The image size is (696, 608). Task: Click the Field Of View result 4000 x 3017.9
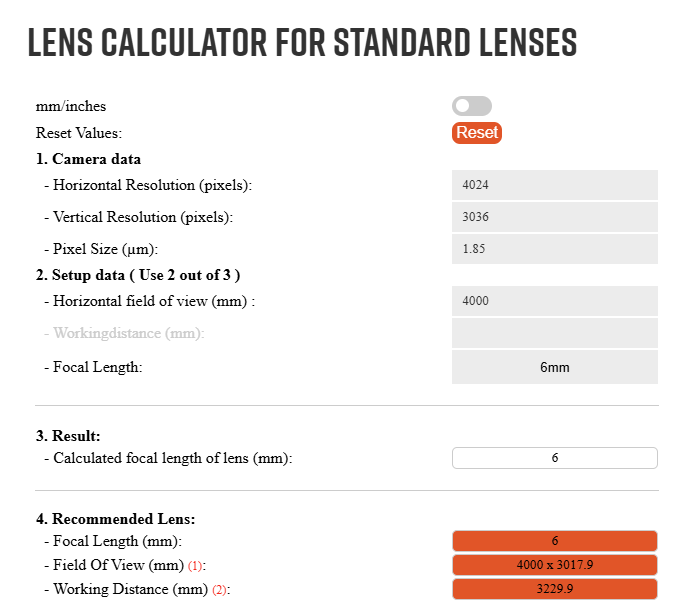pos(555,565)
